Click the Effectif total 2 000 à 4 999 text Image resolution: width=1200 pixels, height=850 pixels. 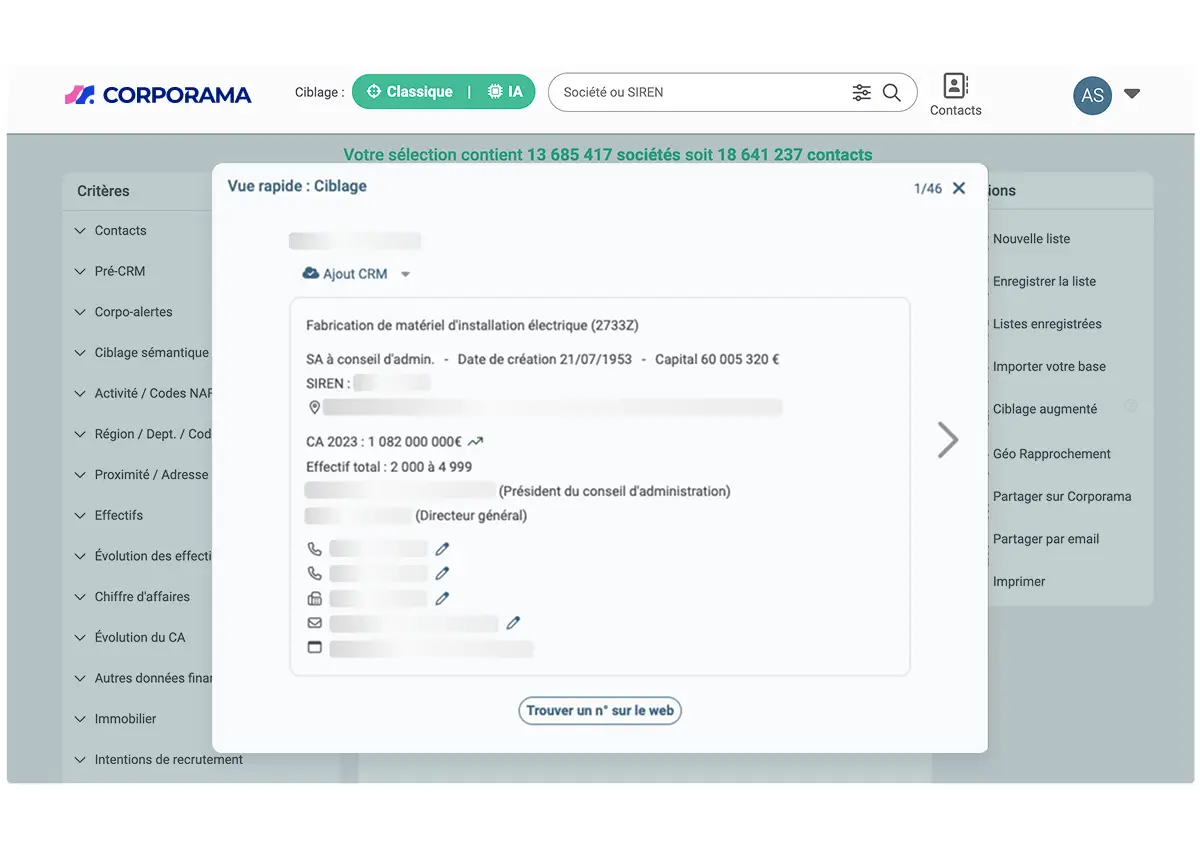(389, 467)
